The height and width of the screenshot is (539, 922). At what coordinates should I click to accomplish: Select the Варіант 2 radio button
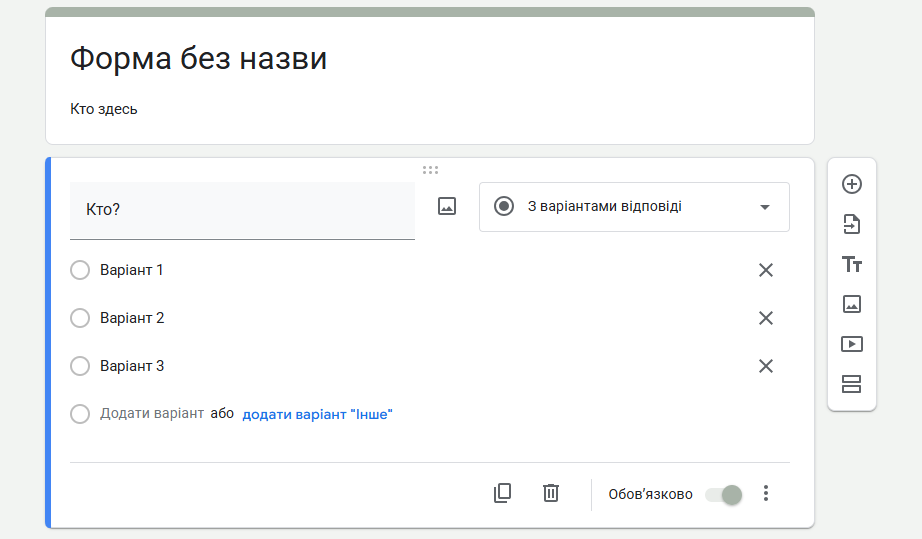pyautogui.click(x=80, y=318)
